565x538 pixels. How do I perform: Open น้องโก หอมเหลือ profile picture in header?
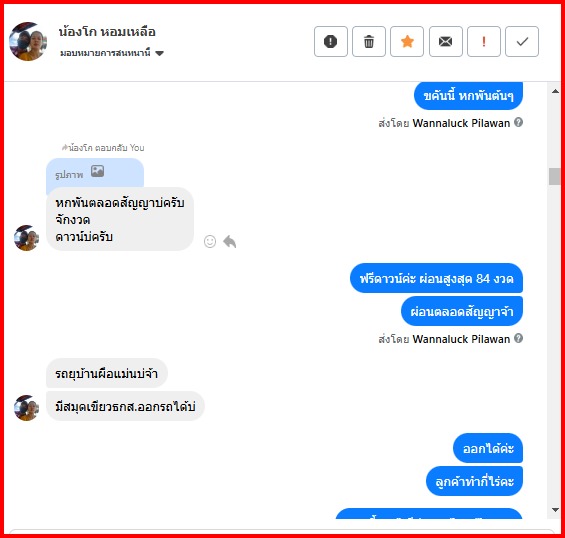pos(28,41)
